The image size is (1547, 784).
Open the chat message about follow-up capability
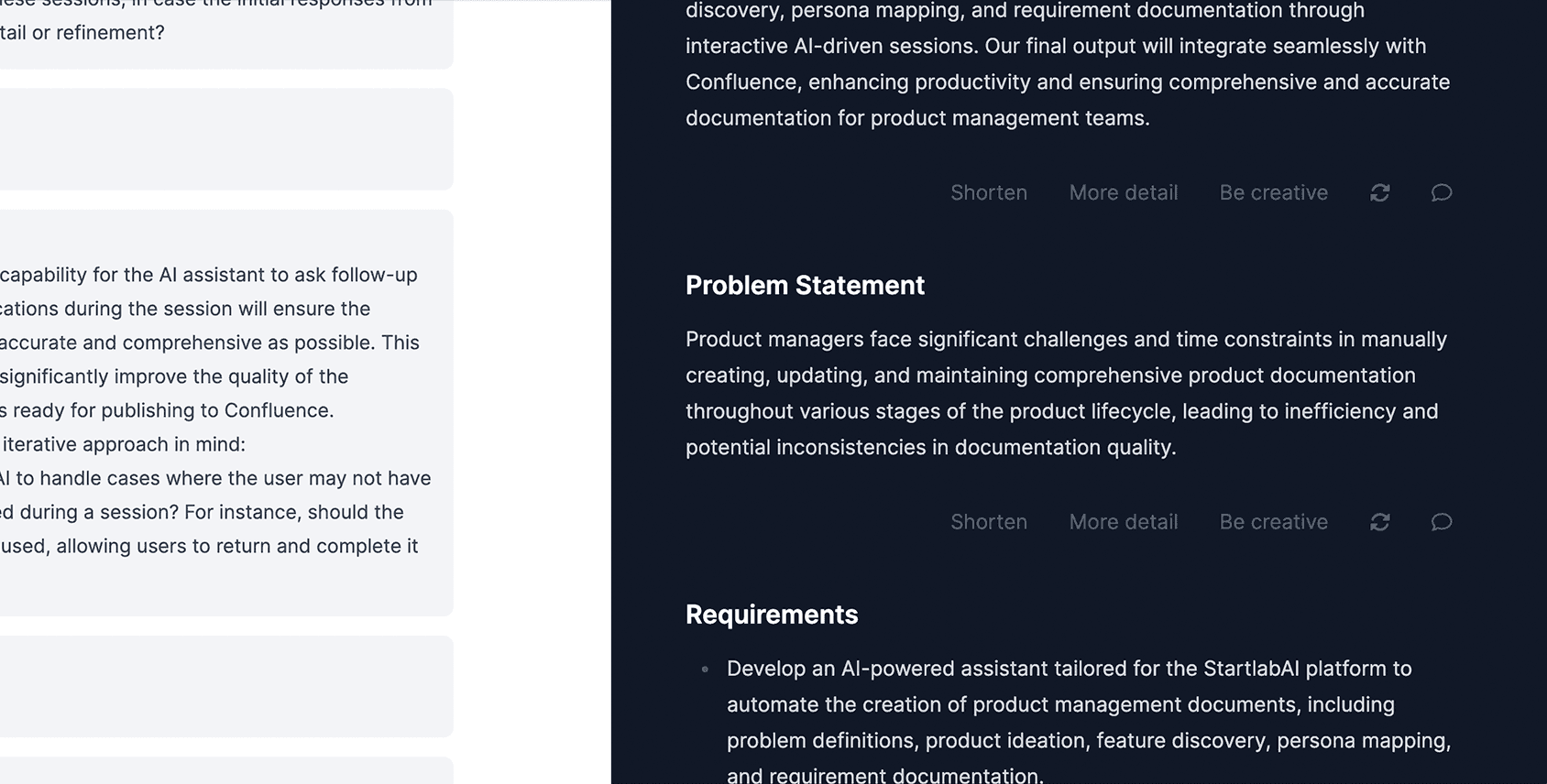point(226,413)
